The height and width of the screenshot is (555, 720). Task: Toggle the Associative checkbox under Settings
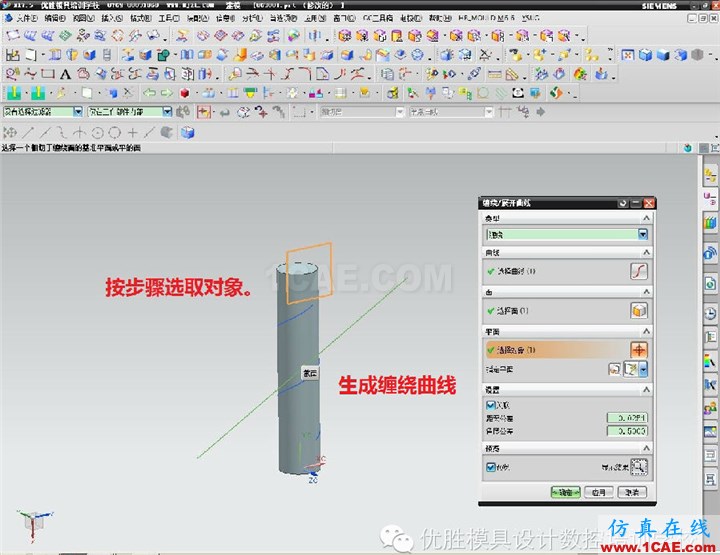(490, 405)
